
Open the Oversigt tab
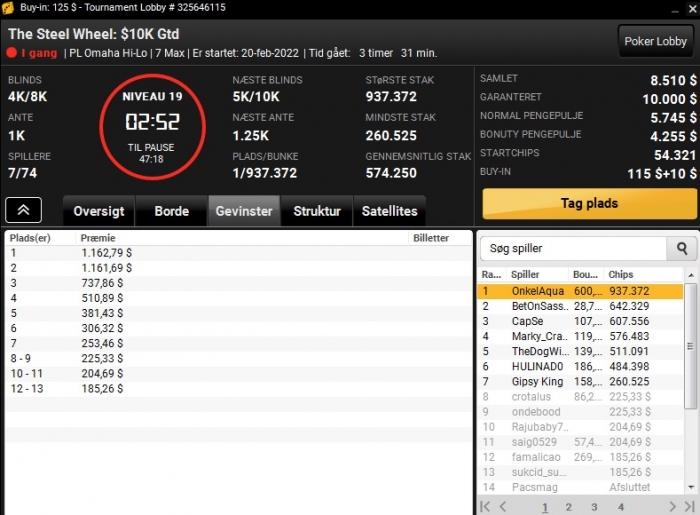tap(99, 211)
